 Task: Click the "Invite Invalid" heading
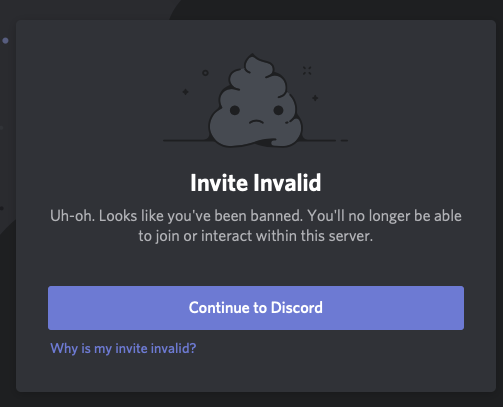tap(256, 183)
